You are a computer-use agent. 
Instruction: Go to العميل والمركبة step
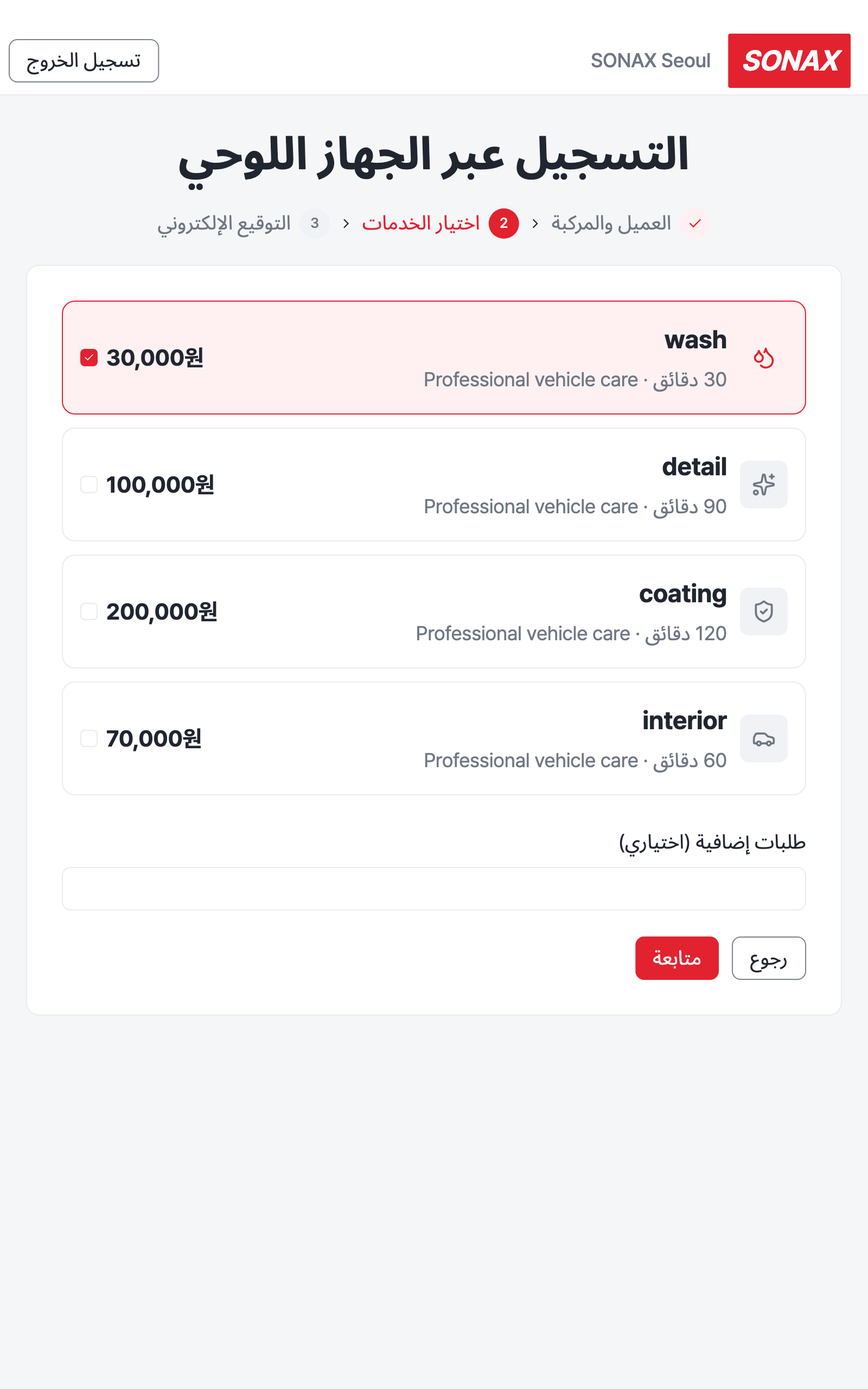[x=611, y=222]
